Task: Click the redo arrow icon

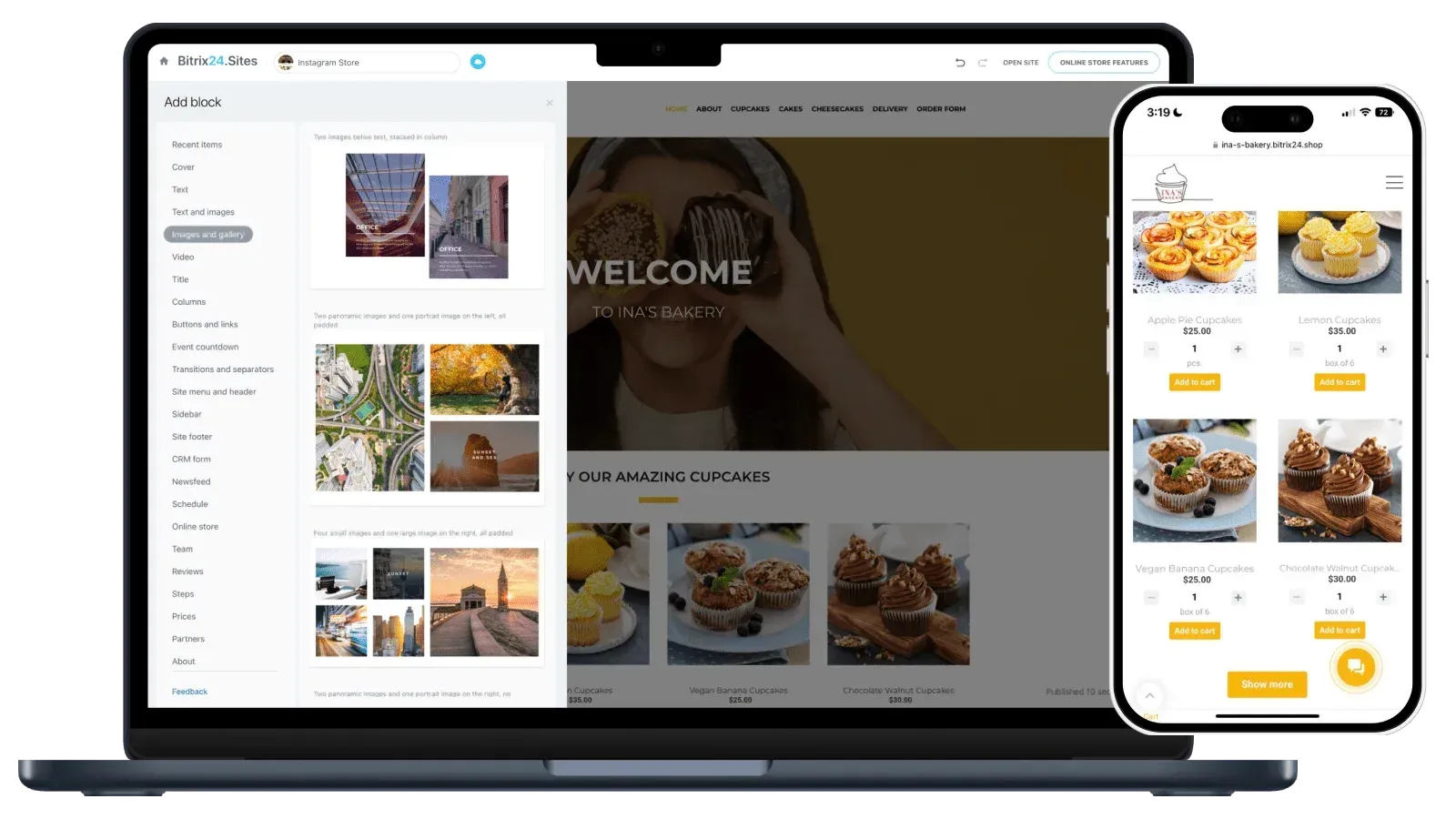Action: [983, 63]
